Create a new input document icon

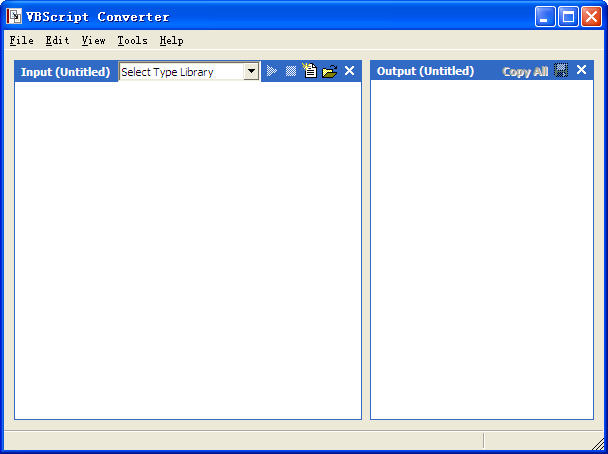pos(309,70)
